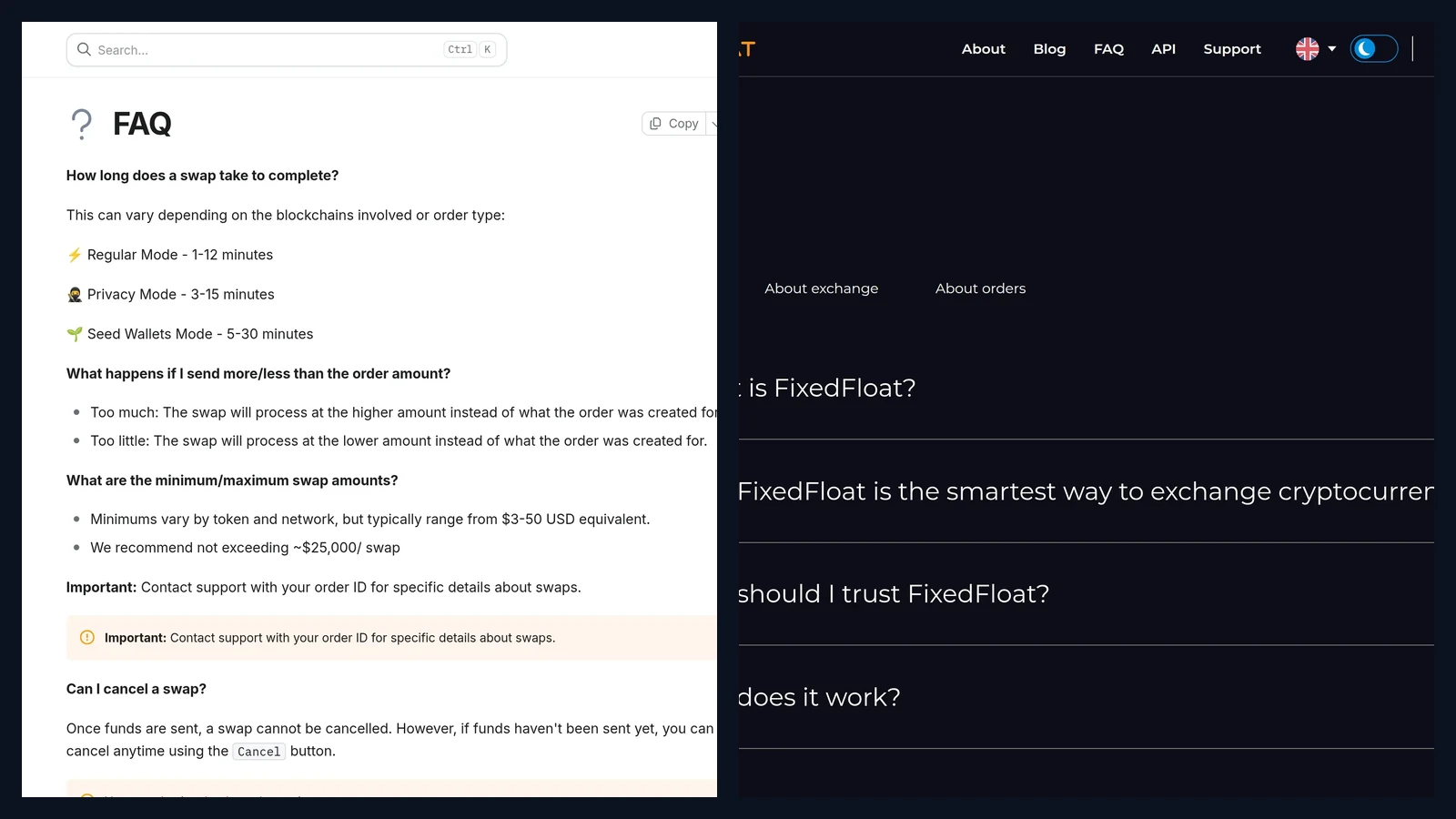Screen dimensions: 1456x819
Task: Open Blog in FixedFloat navigation
Action: (x=1049, y=49)
